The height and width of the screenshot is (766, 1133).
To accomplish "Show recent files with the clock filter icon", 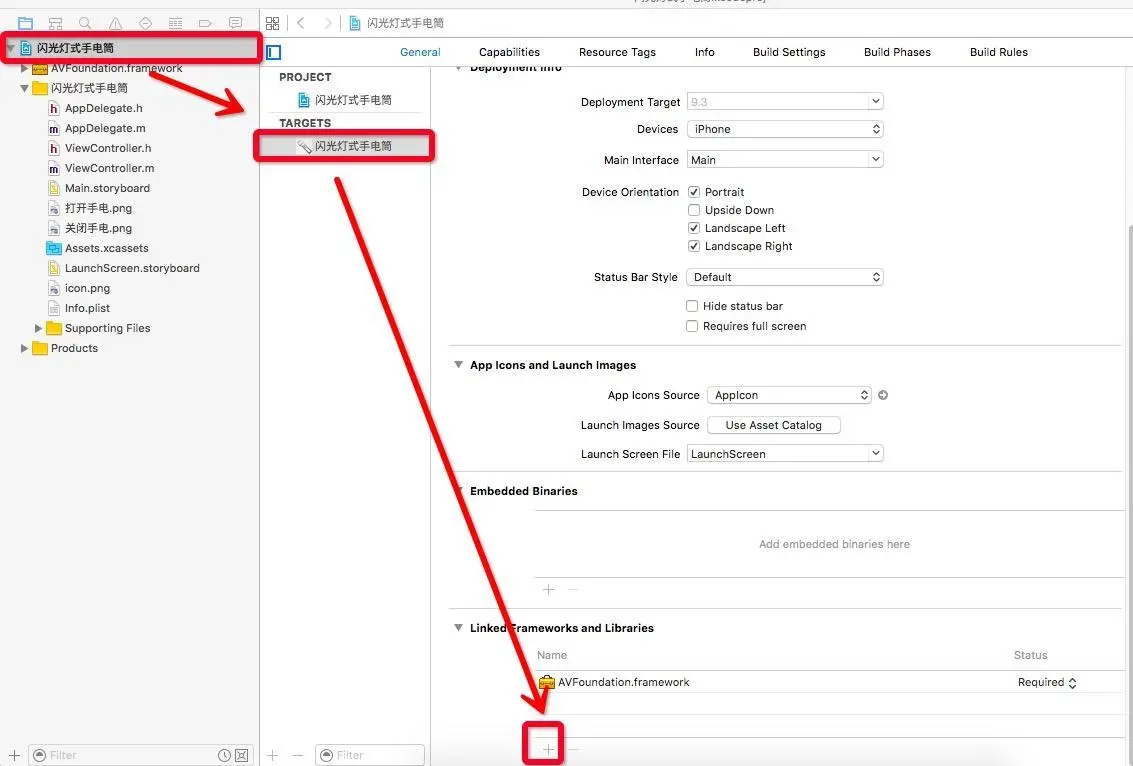I will pyautogui.click(x=225, y=755).
